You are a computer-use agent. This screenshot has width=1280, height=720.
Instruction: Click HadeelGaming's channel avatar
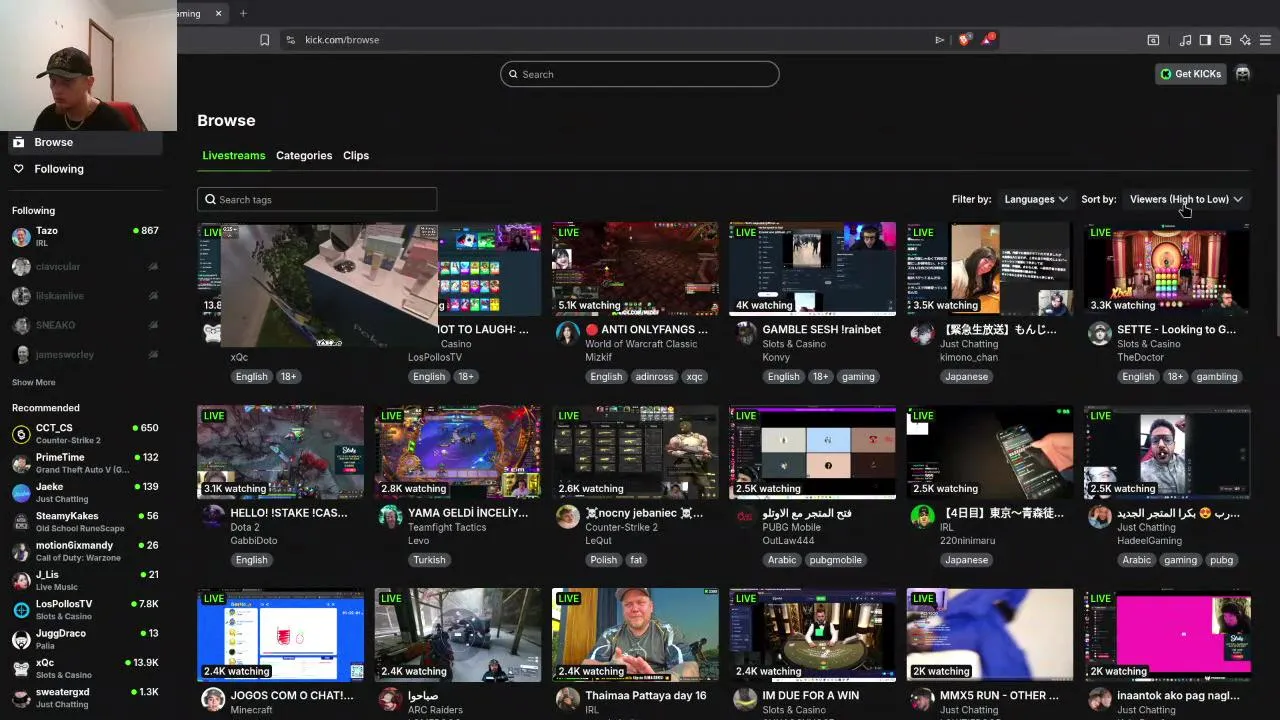tap(1100, 516)
